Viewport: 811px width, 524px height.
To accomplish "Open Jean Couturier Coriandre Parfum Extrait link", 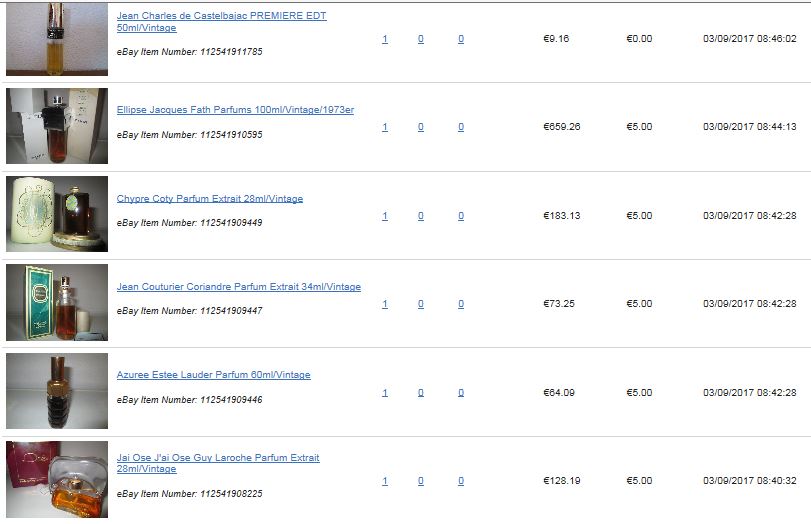I will pos(238,287).
